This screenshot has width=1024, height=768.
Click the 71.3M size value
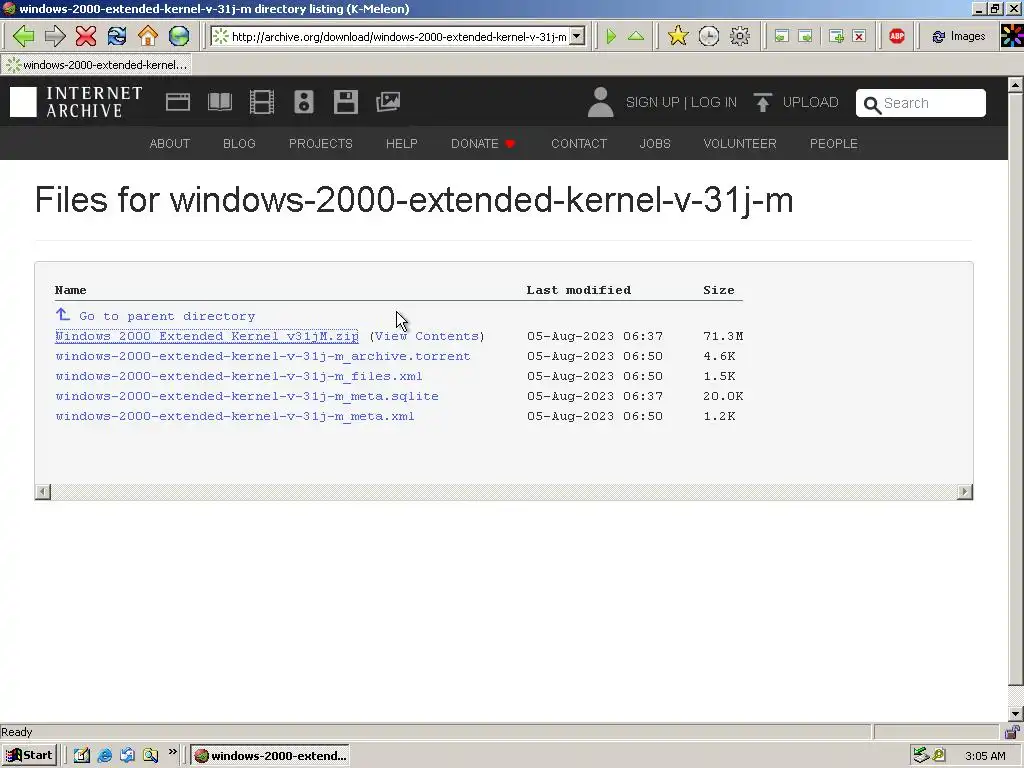coord(723,336)
